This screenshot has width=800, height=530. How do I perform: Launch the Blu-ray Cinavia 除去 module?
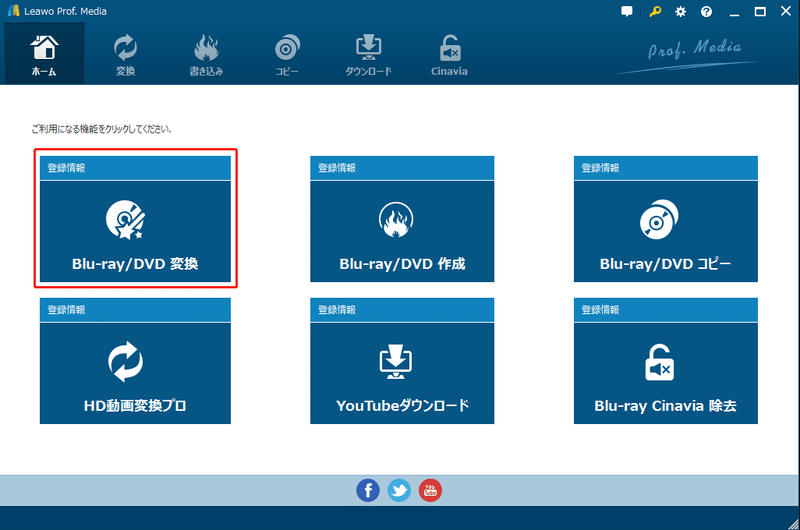(666, 373)
